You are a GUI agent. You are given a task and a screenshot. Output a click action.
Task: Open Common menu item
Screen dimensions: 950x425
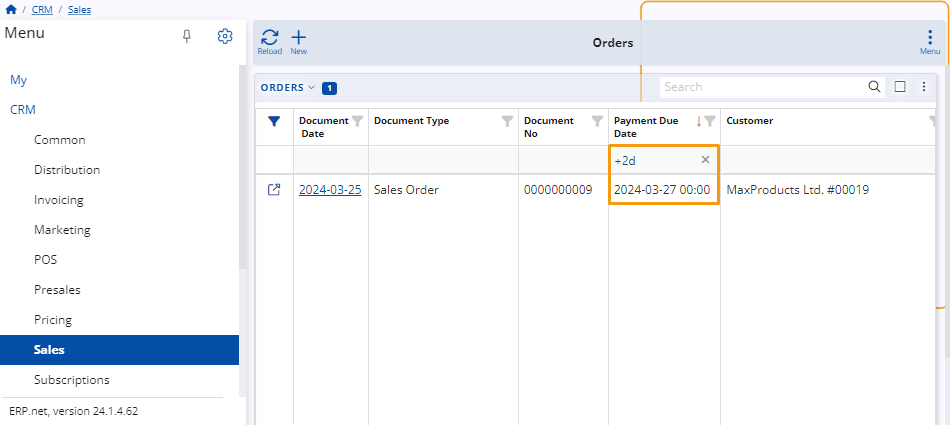(x=60, y=140)
